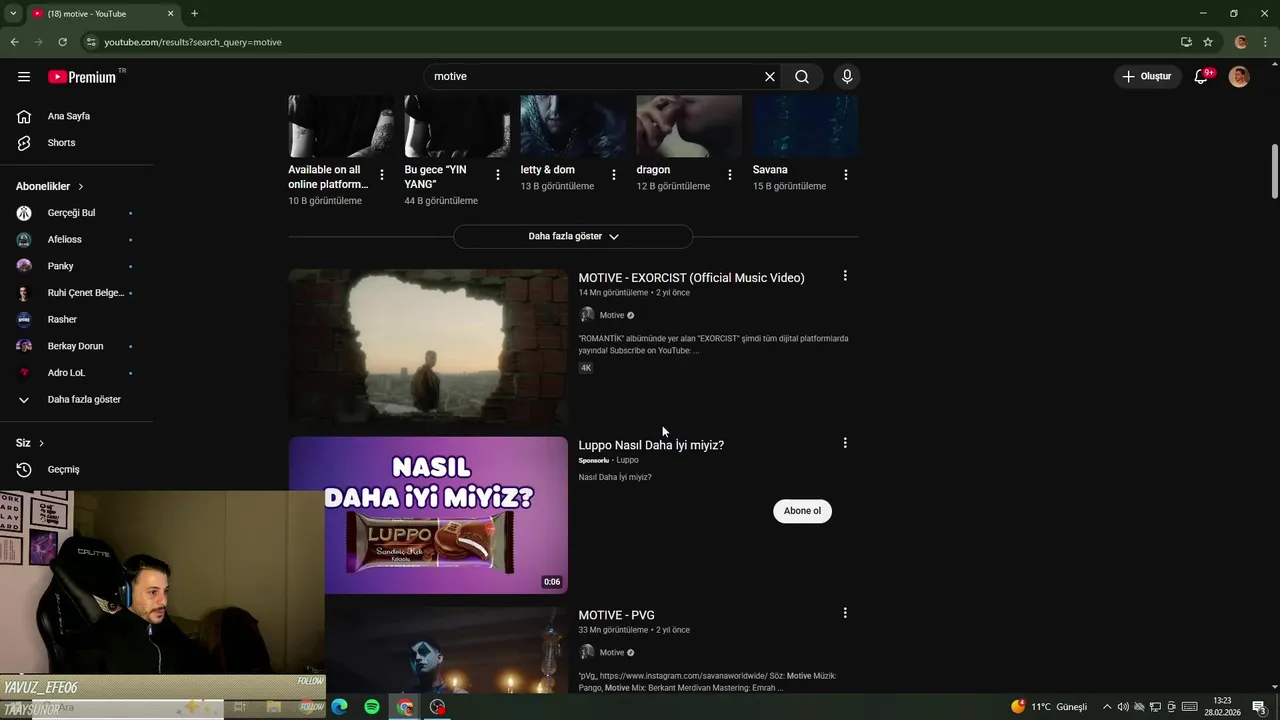1280x720 pixels.
Task: Open the Chrome profile avatar
Action: tap(1241, 42)
